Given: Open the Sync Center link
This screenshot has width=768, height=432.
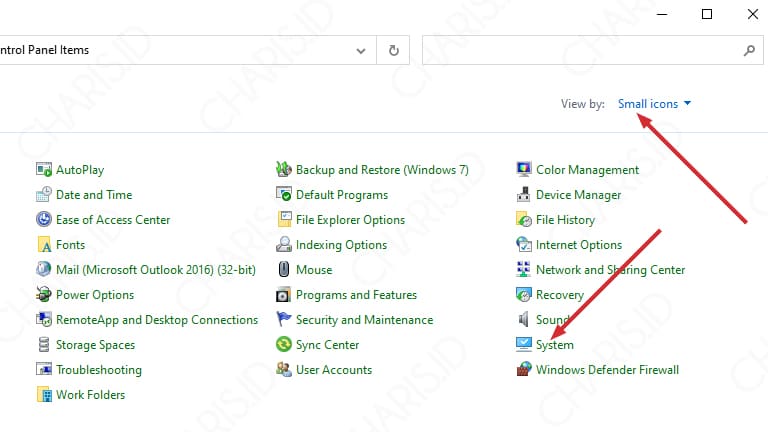Looking at the screenshot, I should click(x=327, y=345).
